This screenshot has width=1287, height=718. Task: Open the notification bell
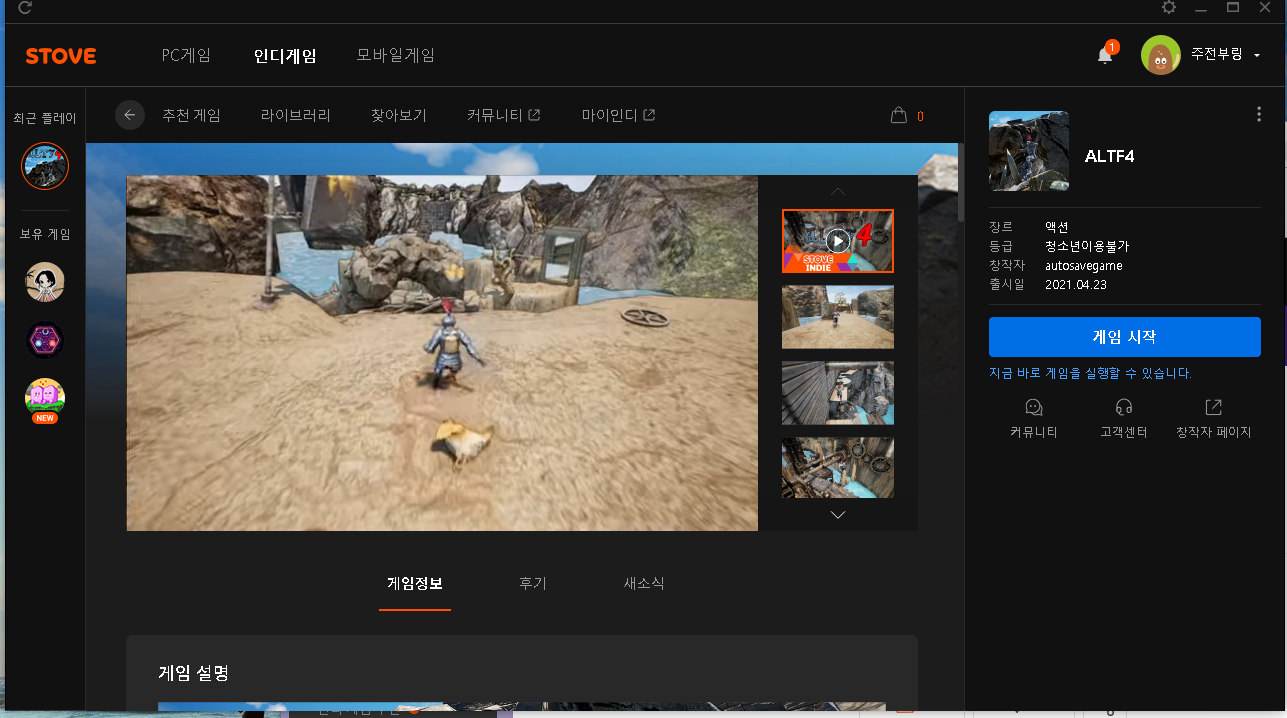(1105, 55)
